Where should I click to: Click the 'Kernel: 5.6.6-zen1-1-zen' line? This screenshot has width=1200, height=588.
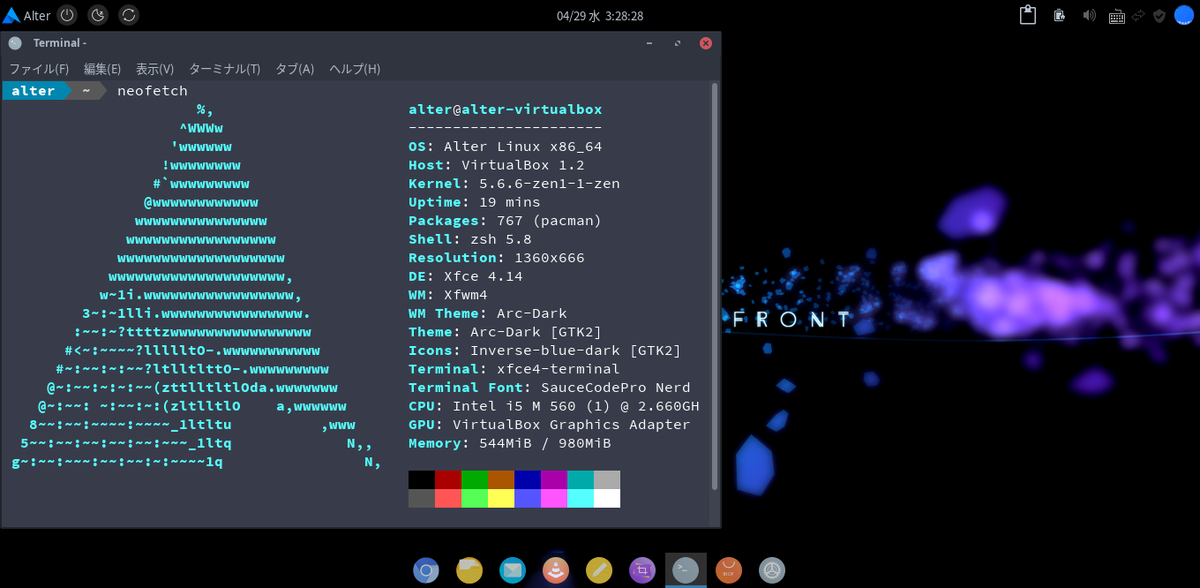point(514,184)
